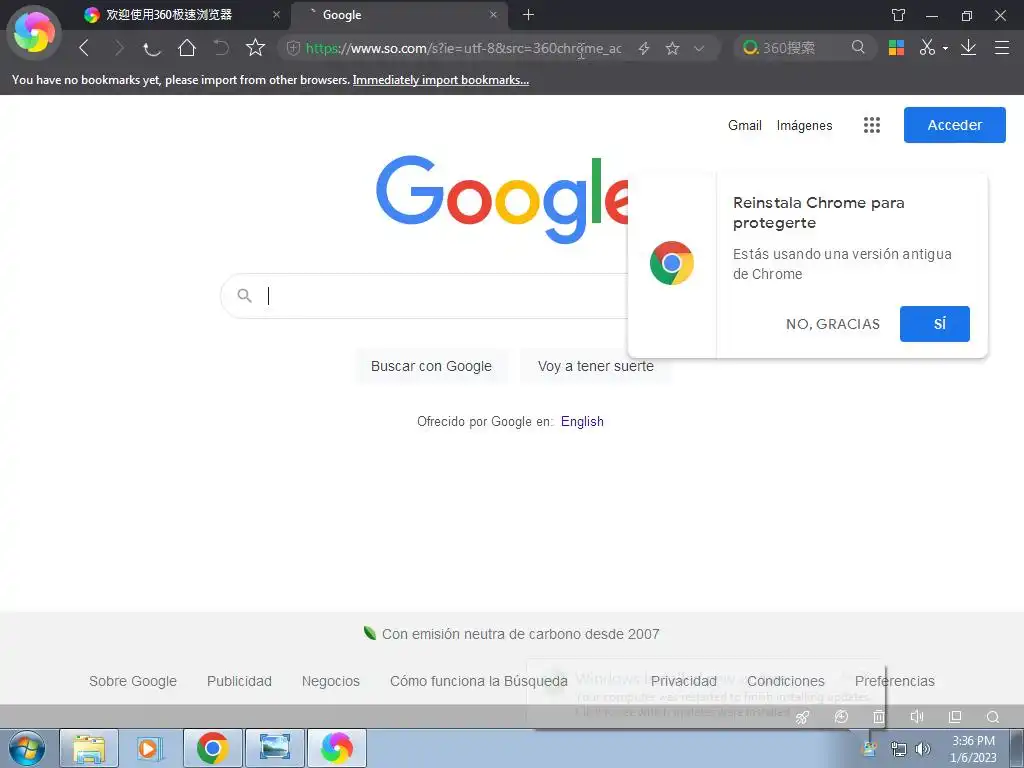
Task: Open Google Chrome from the taskbar
Action: click(212, 748)
